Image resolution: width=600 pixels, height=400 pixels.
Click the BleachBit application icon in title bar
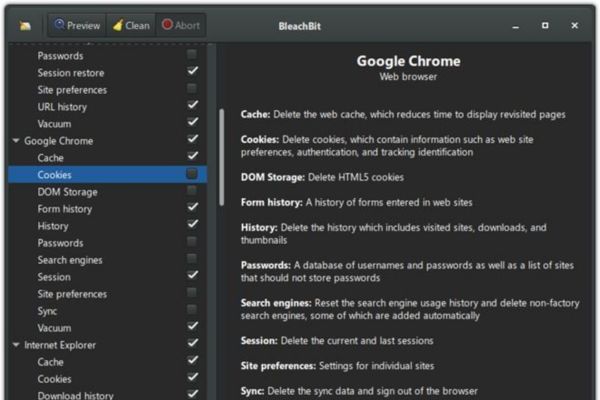click(x=25, y=26)
